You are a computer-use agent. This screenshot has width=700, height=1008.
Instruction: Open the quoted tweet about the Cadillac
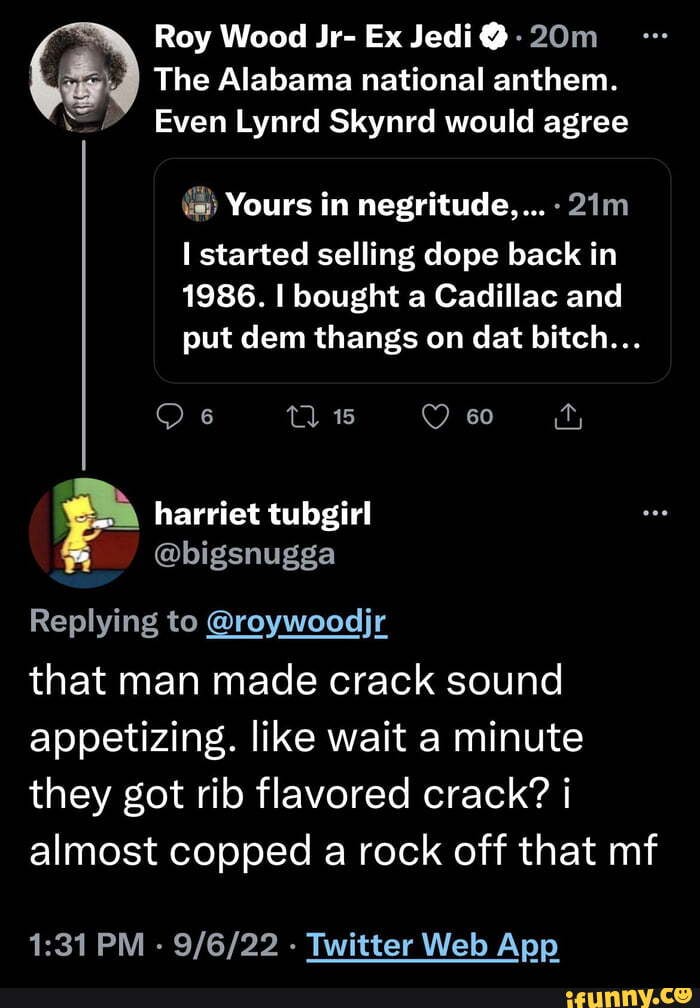click(411, 297)
